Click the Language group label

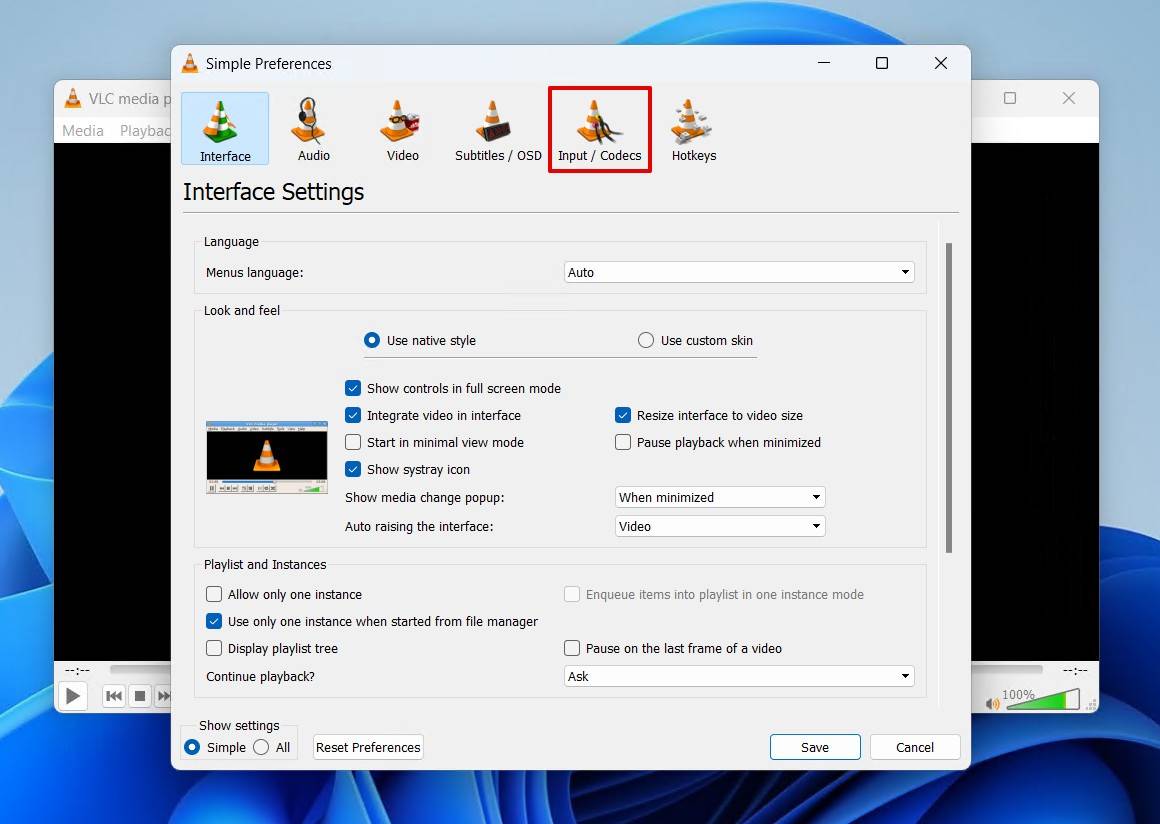[x=231, y=242]
